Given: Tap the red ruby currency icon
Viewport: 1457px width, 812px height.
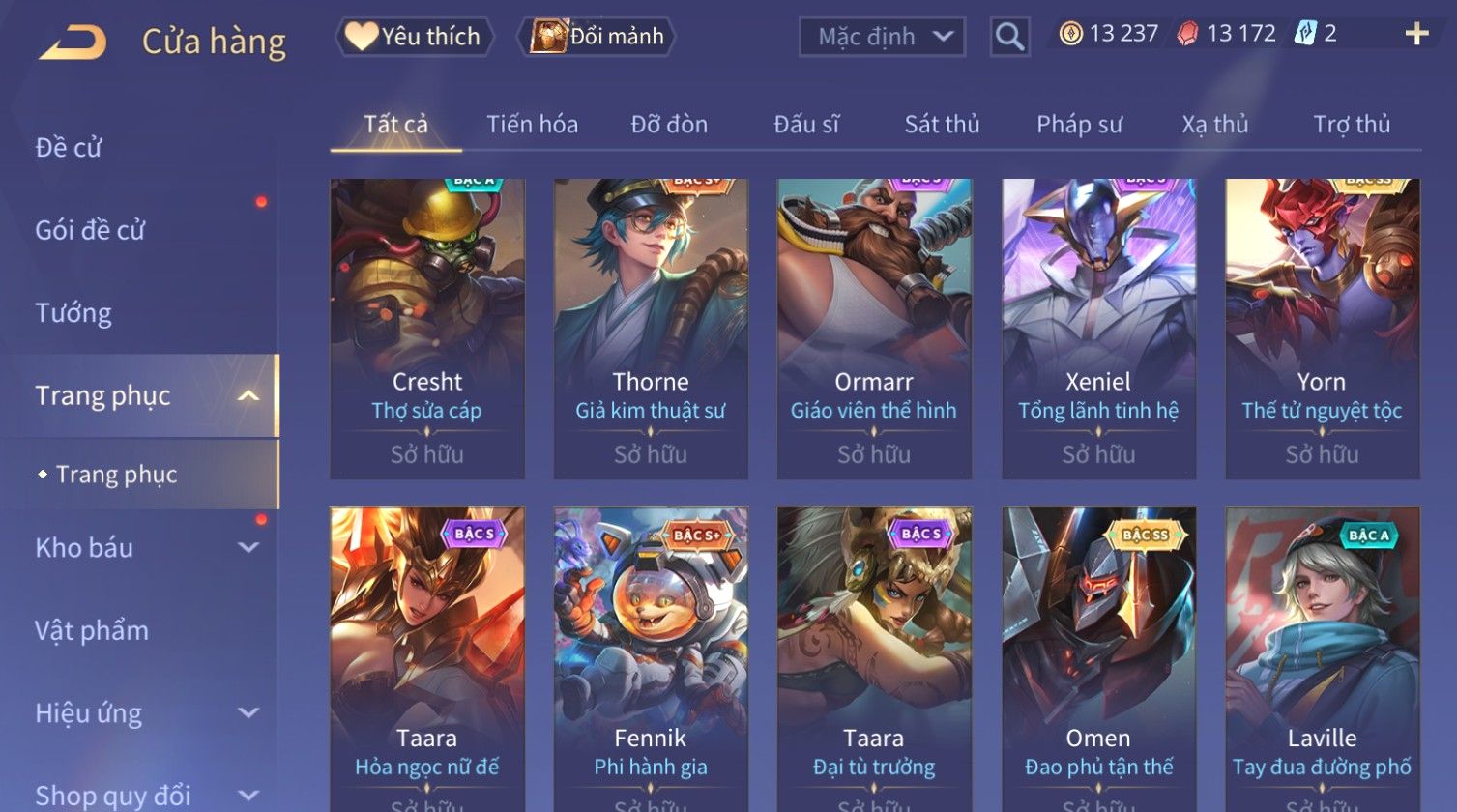Looking at the screenshot, I should coord(1187,34).
